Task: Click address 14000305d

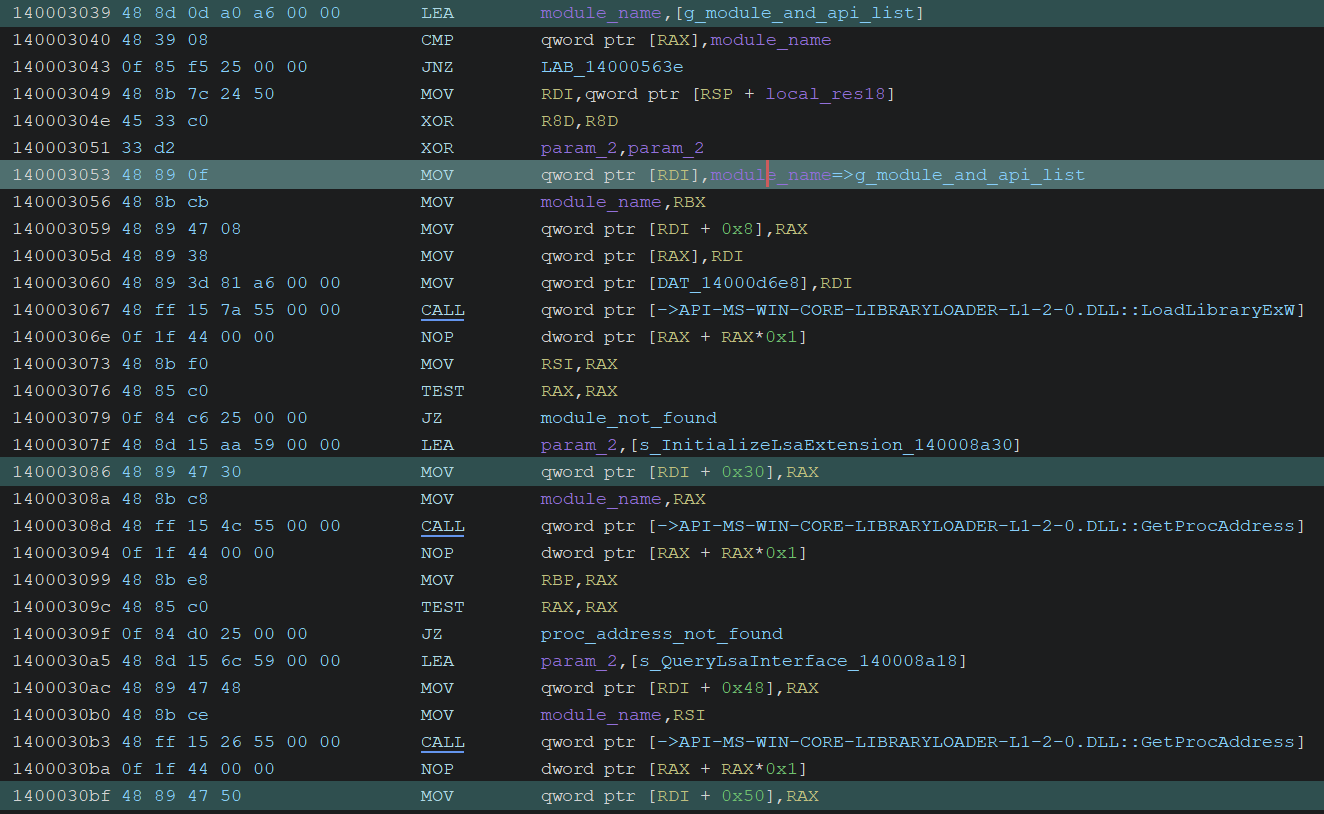Action: pos(60,256)
